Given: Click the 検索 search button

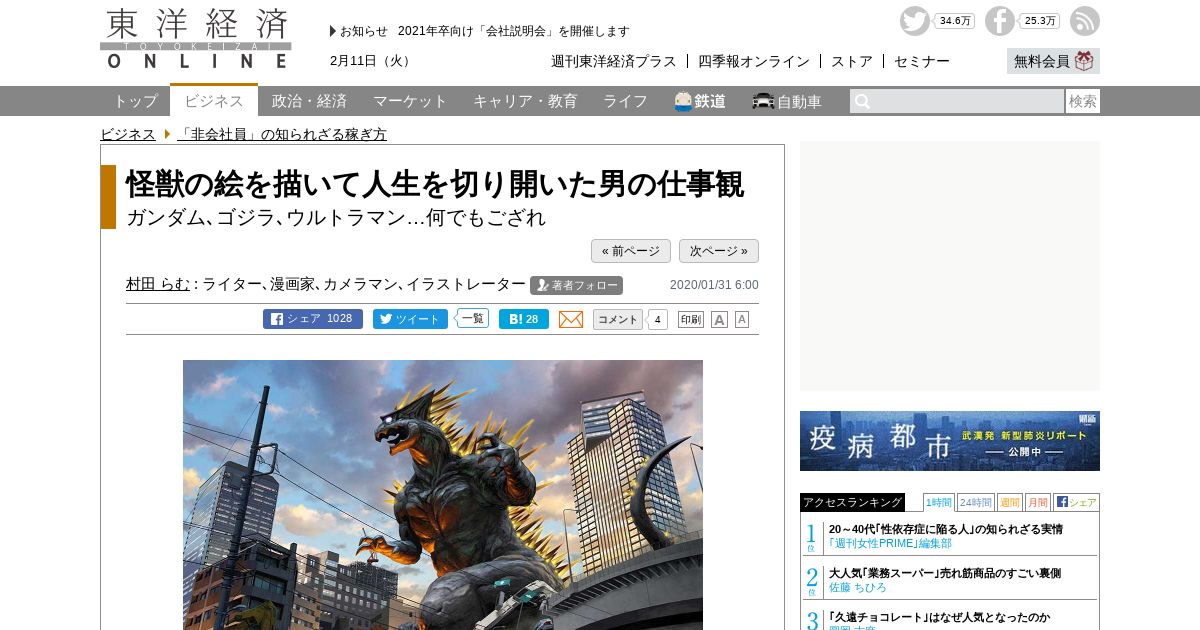Looking at the screenshot, I should pyautogui.click(x=1083, y=101).
